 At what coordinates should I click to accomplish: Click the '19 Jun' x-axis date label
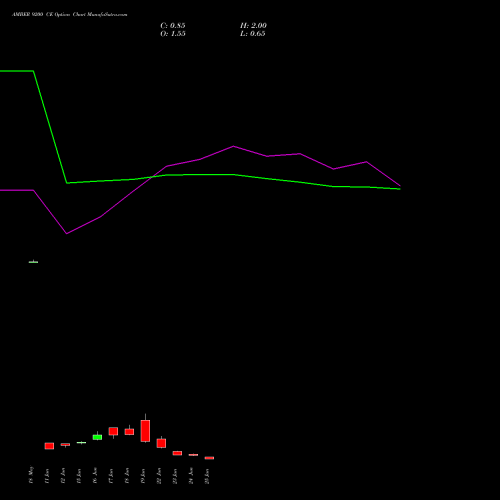[143, 475]
